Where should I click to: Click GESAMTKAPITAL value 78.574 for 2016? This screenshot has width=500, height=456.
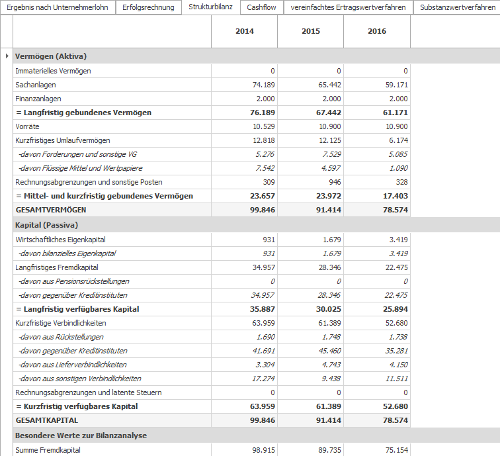(395, 421)
